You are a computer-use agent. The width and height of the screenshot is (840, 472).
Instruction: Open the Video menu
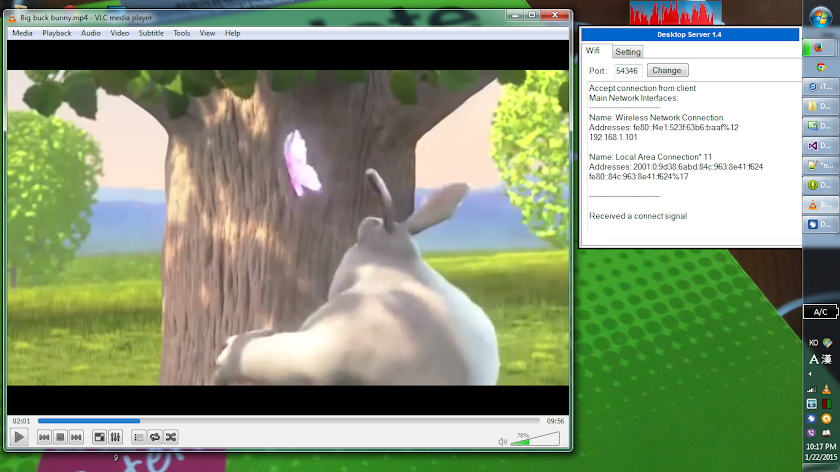(x=119, y=33)
